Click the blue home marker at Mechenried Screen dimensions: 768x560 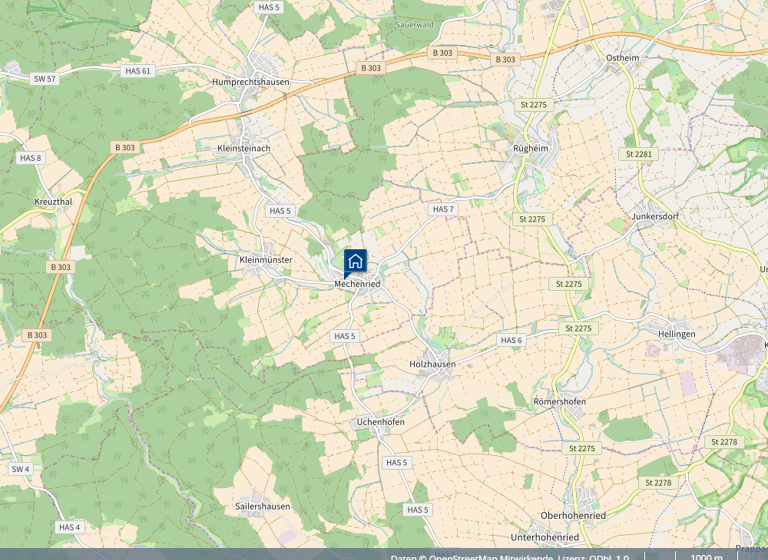click(355, 262)
